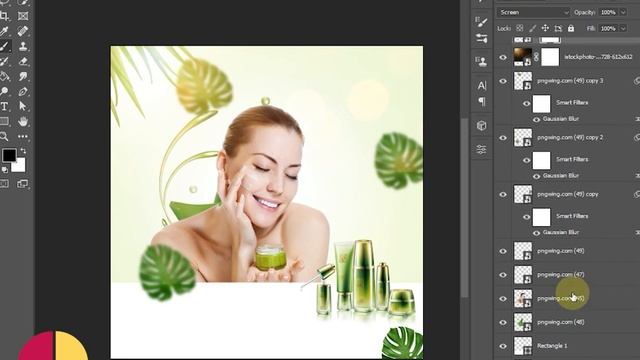Select the istockphoto layer name
640x360 pixels.
pyautogui.click(x=598, y=58)
